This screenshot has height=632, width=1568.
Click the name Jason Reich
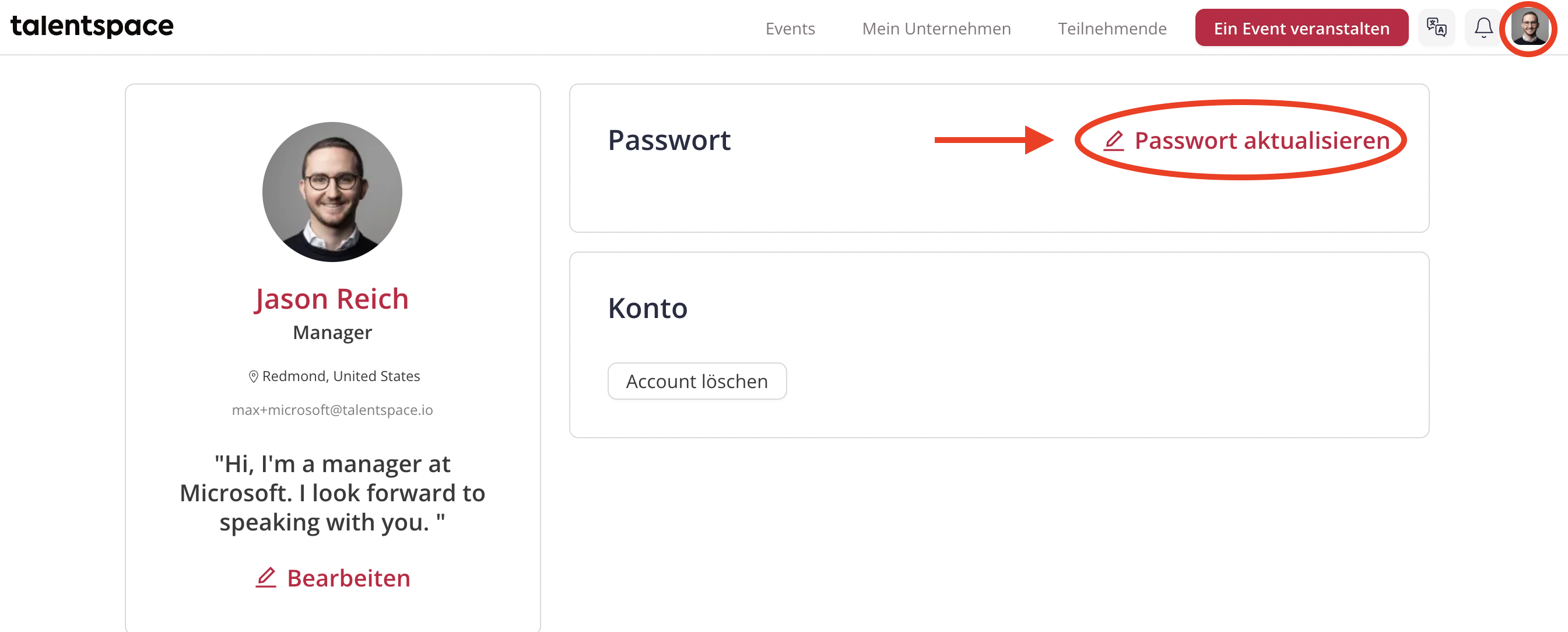332,299
